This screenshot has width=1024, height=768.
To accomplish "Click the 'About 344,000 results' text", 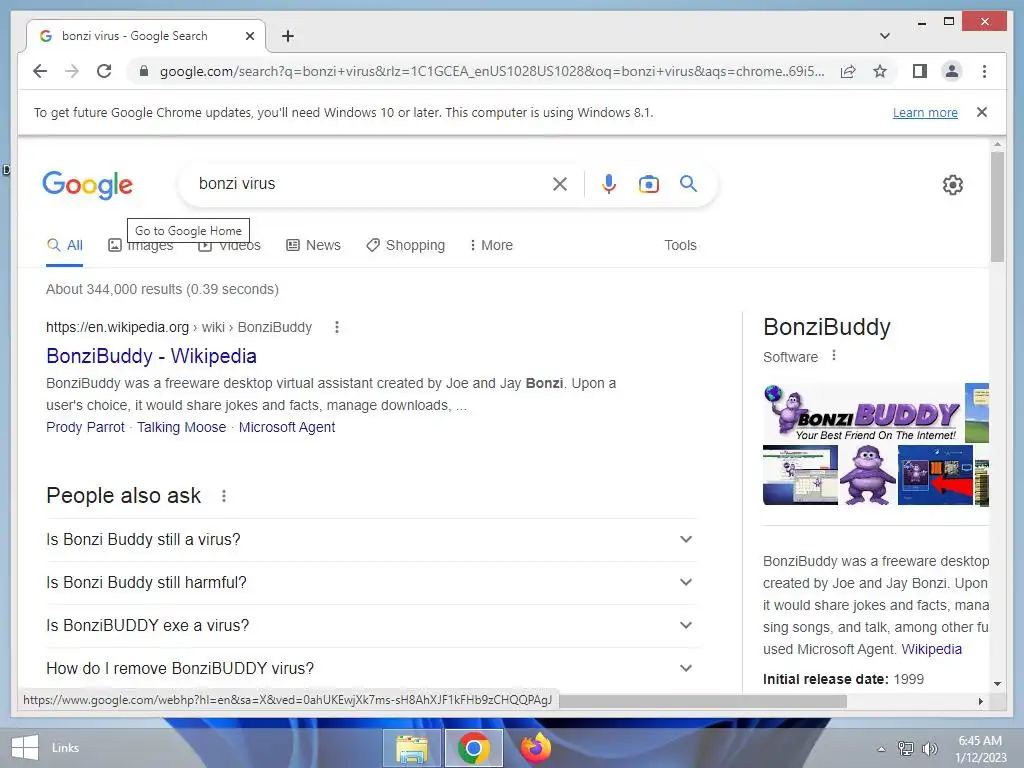I will tap(163, 289).
